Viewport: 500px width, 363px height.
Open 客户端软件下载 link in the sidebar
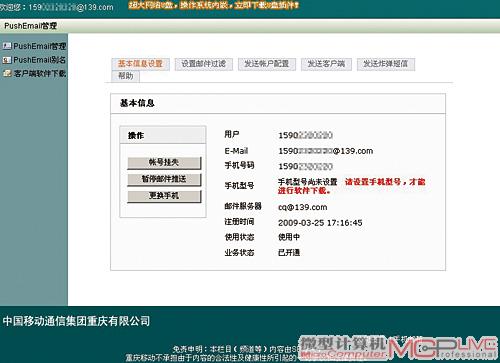click(40, 73)
